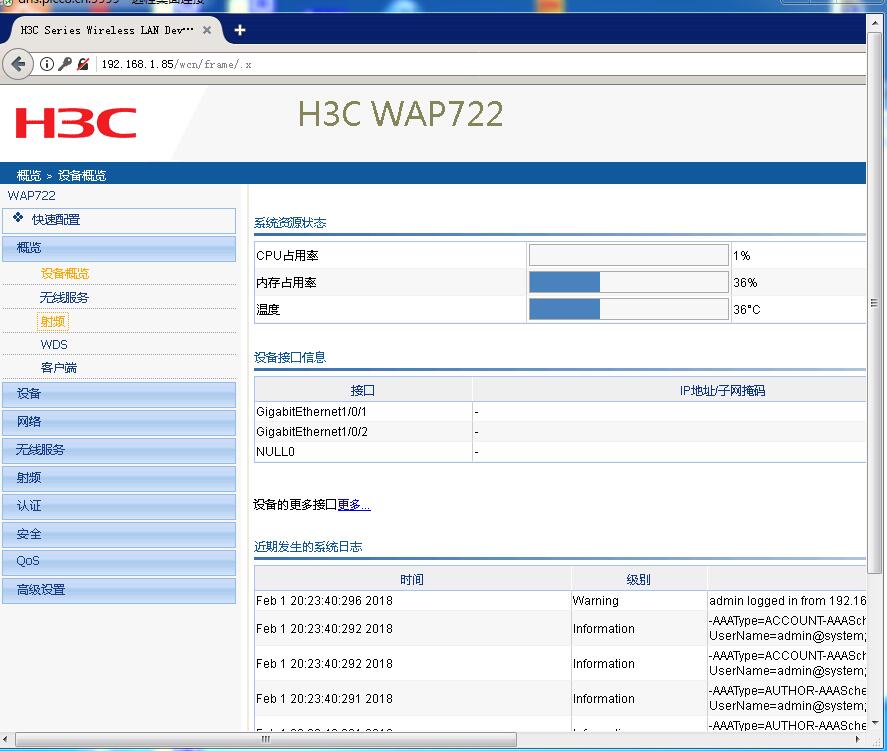
Task: Open 快速配置 quick setup item
Action: (x=119, y=220)
